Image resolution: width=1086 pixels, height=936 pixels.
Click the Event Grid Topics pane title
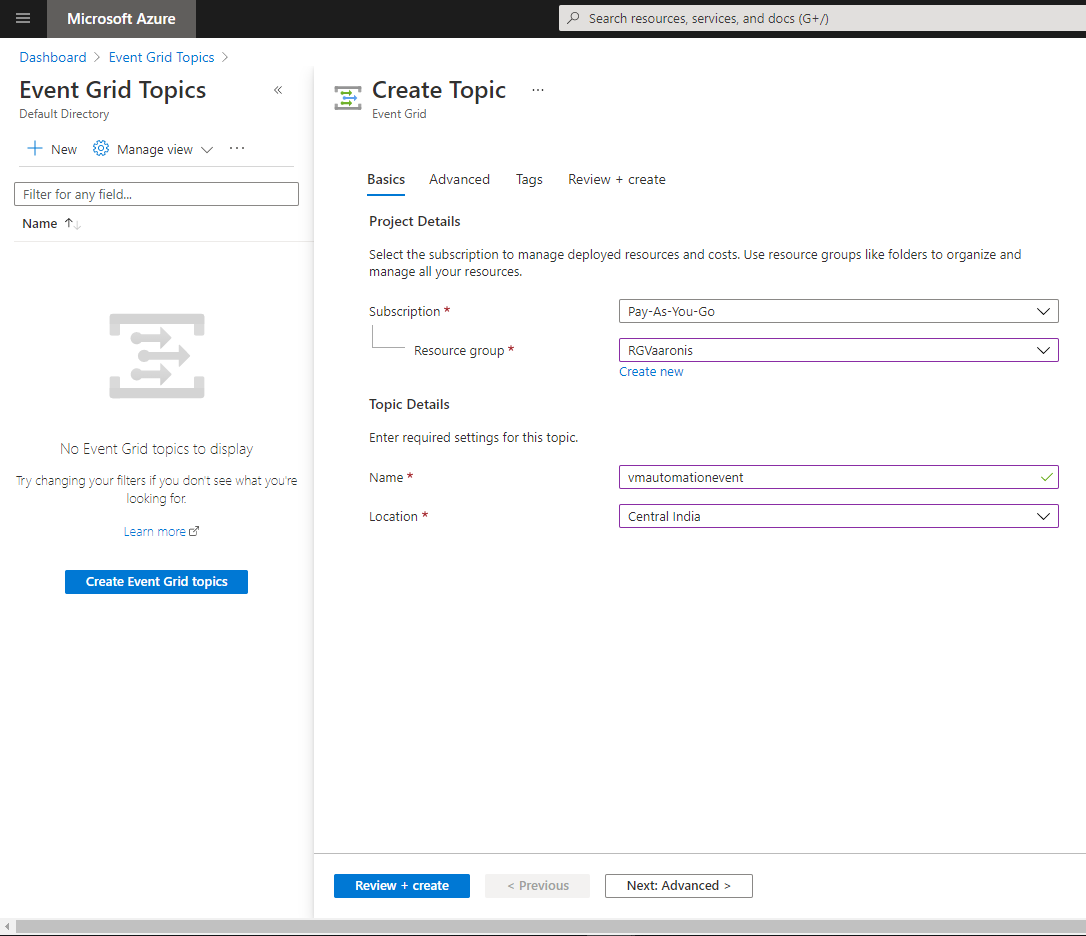click(x=113, y=90)
